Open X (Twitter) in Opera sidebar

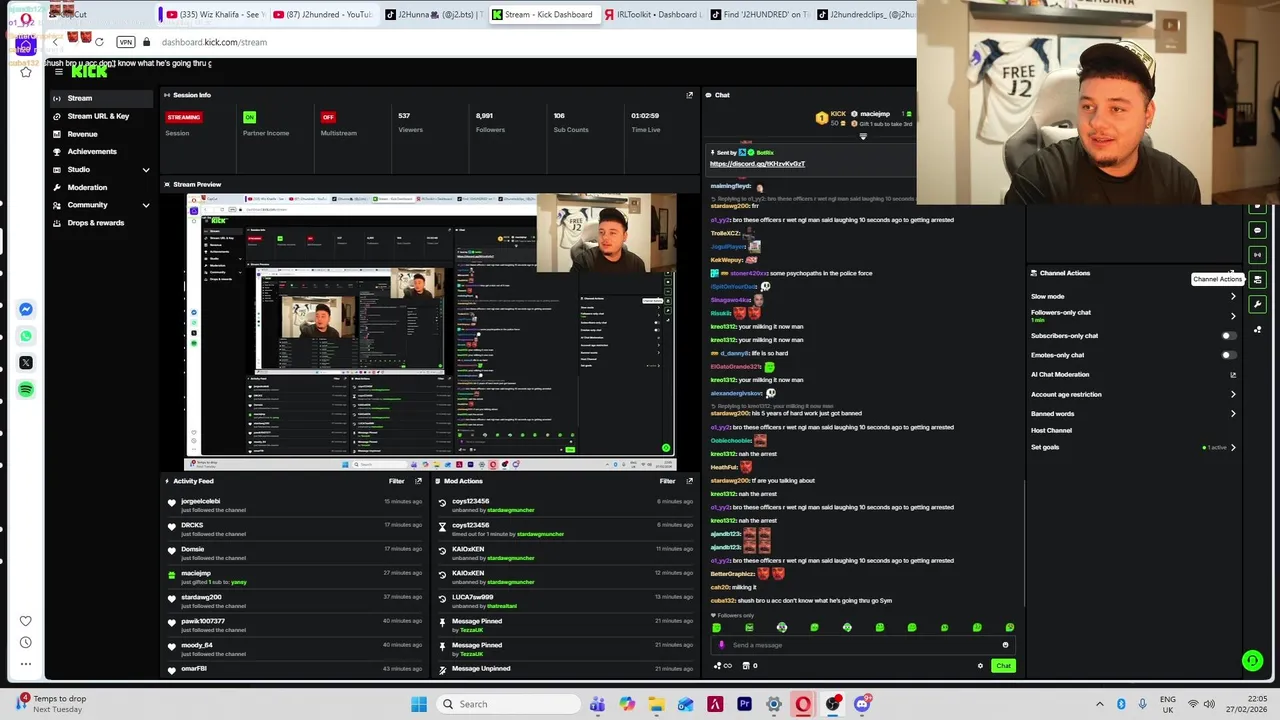pyautogui.click(x=26, y=363)
